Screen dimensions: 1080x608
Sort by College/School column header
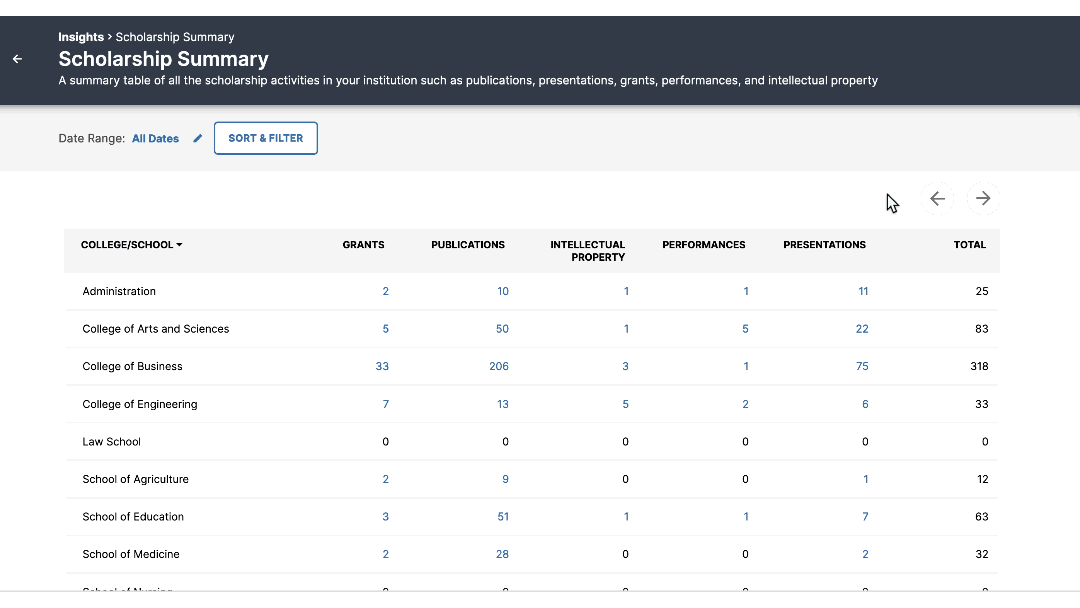[x=131, y=245]
